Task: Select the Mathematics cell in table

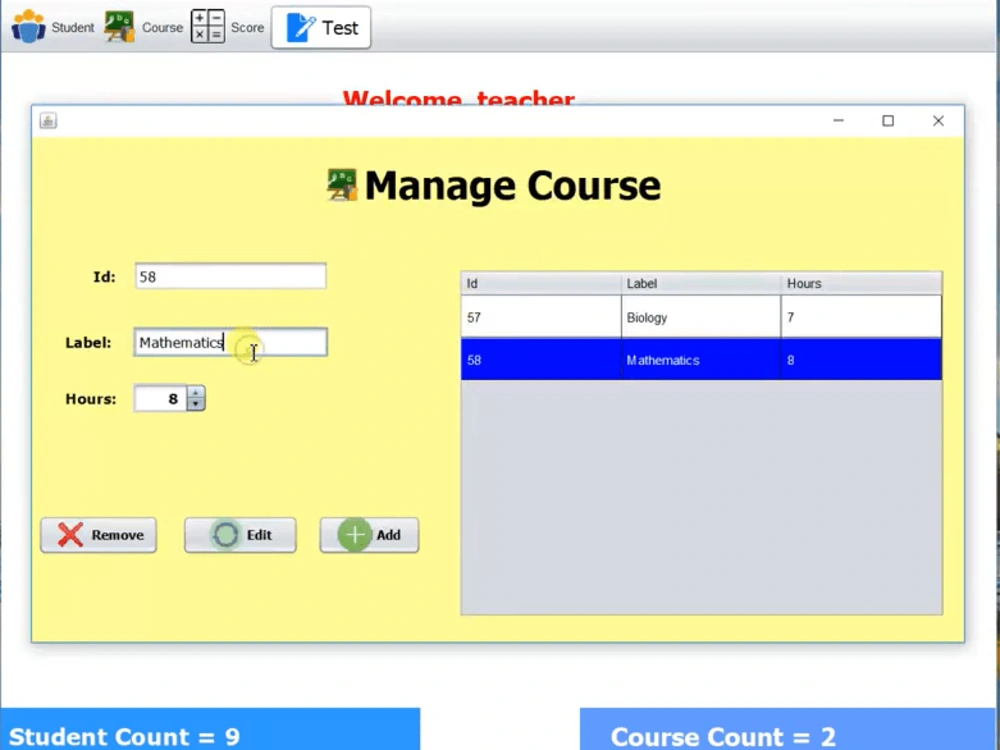Action: tap(701, 360)
